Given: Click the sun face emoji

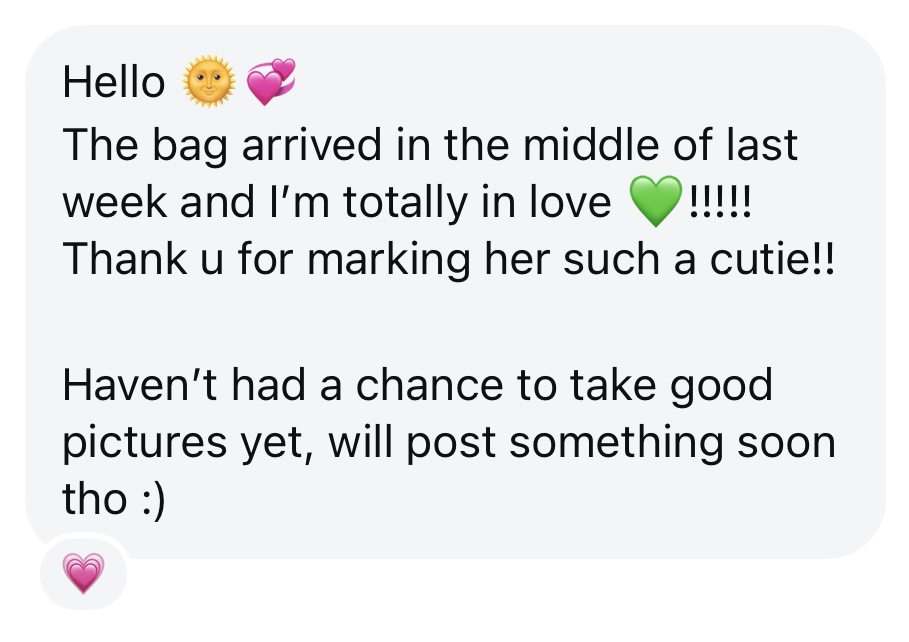Looking at the screenshot, I should [x=209, y=82].
